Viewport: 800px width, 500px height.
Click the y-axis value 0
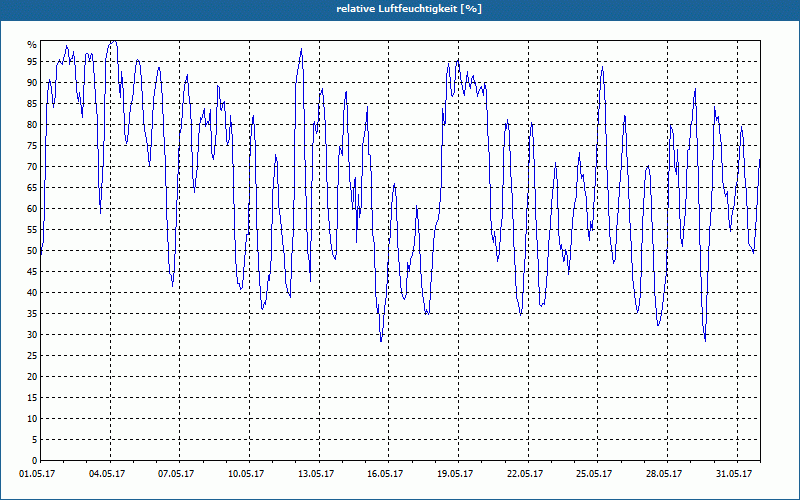35,461
